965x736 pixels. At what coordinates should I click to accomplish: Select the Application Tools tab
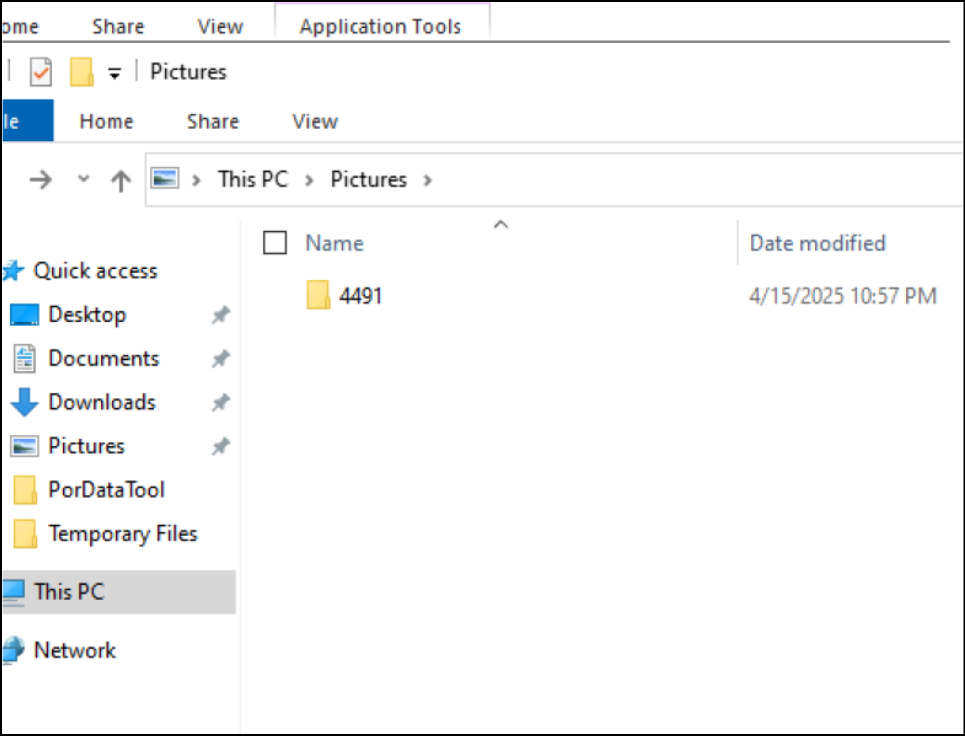pos(380,27)
